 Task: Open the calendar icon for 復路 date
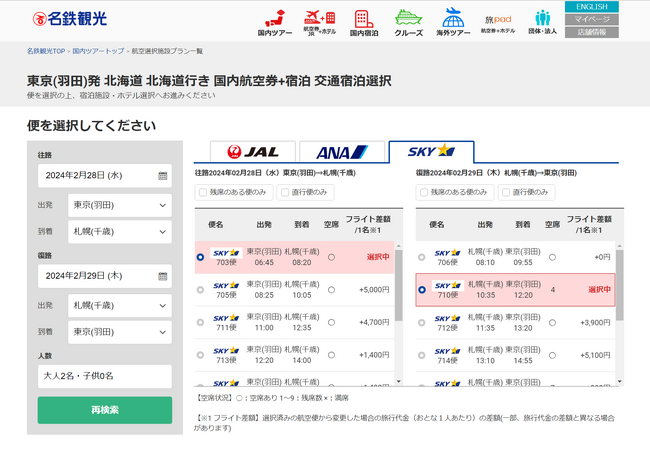coord(163,276)
